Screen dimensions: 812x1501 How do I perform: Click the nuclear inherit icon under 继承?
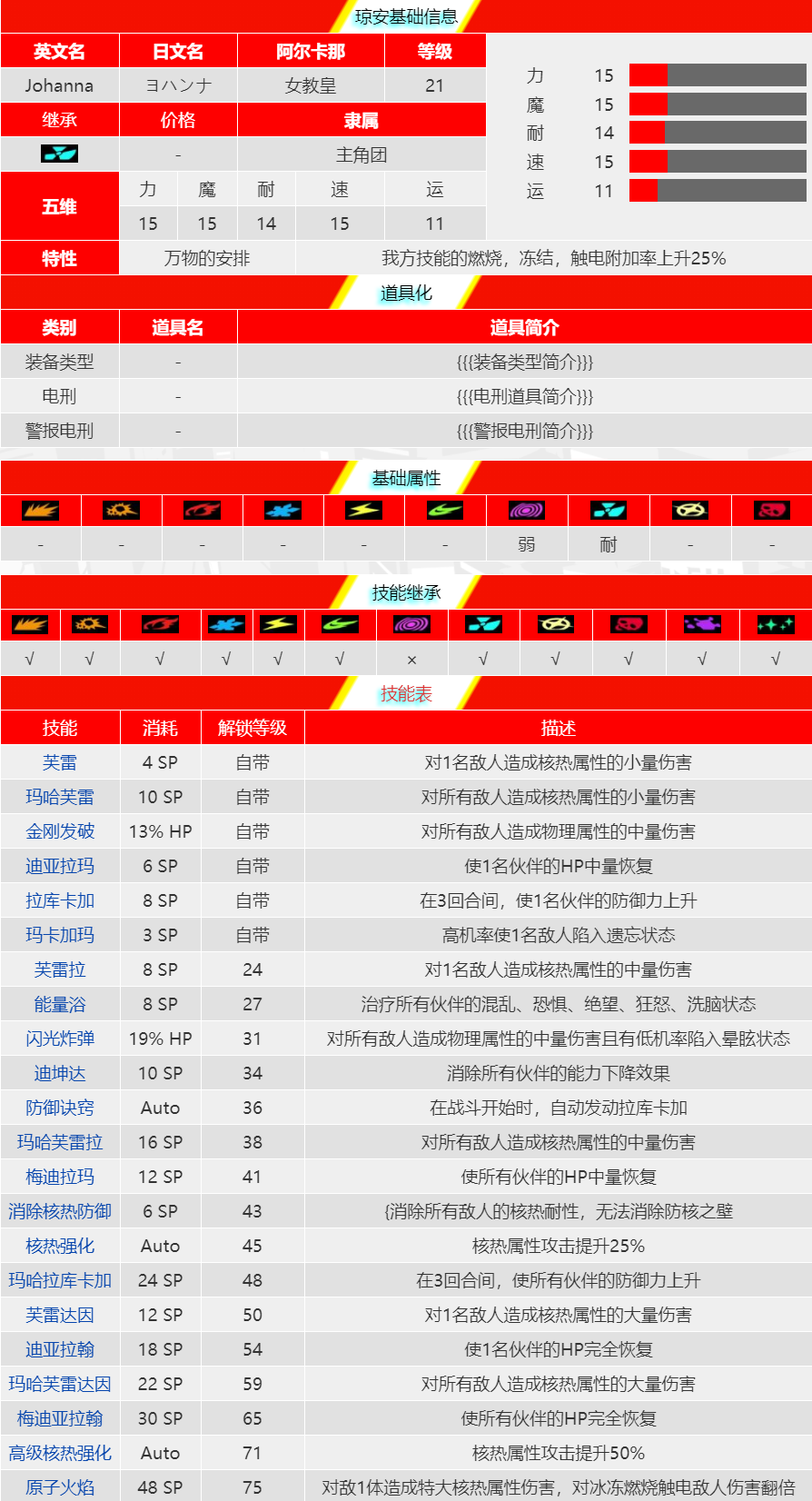point(59,154)
